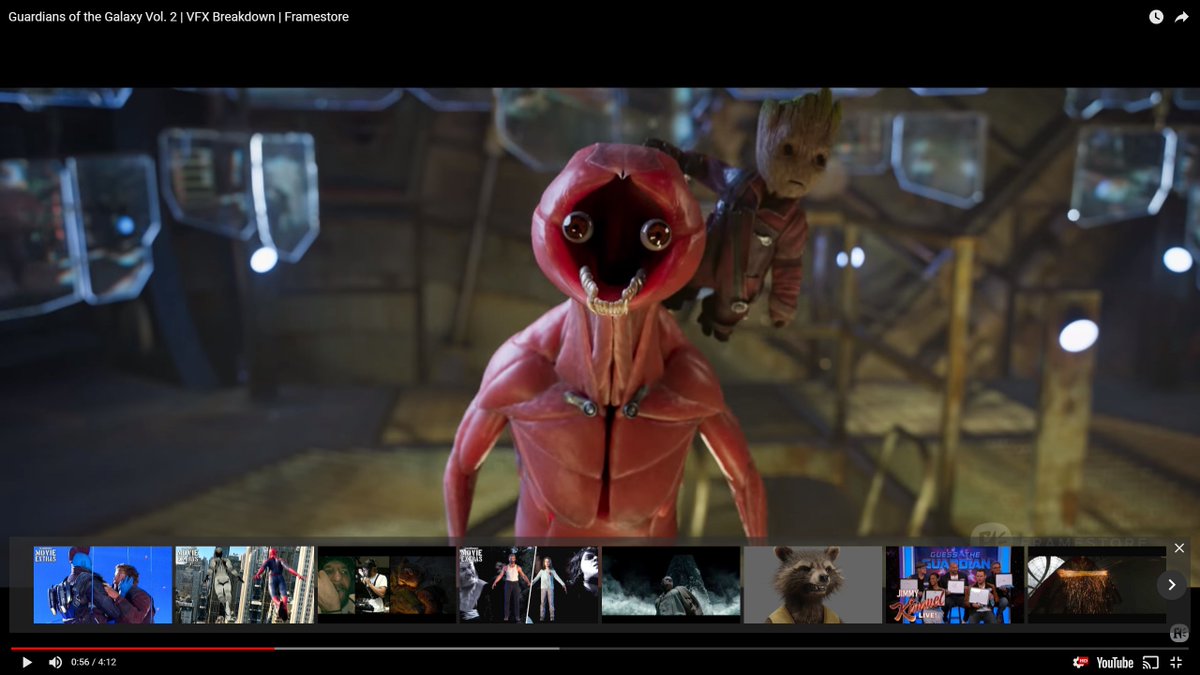Open the Jimmy Kimmel Live thumbnail
Viewport: 1200px width, 675px height.
point(955,585)
